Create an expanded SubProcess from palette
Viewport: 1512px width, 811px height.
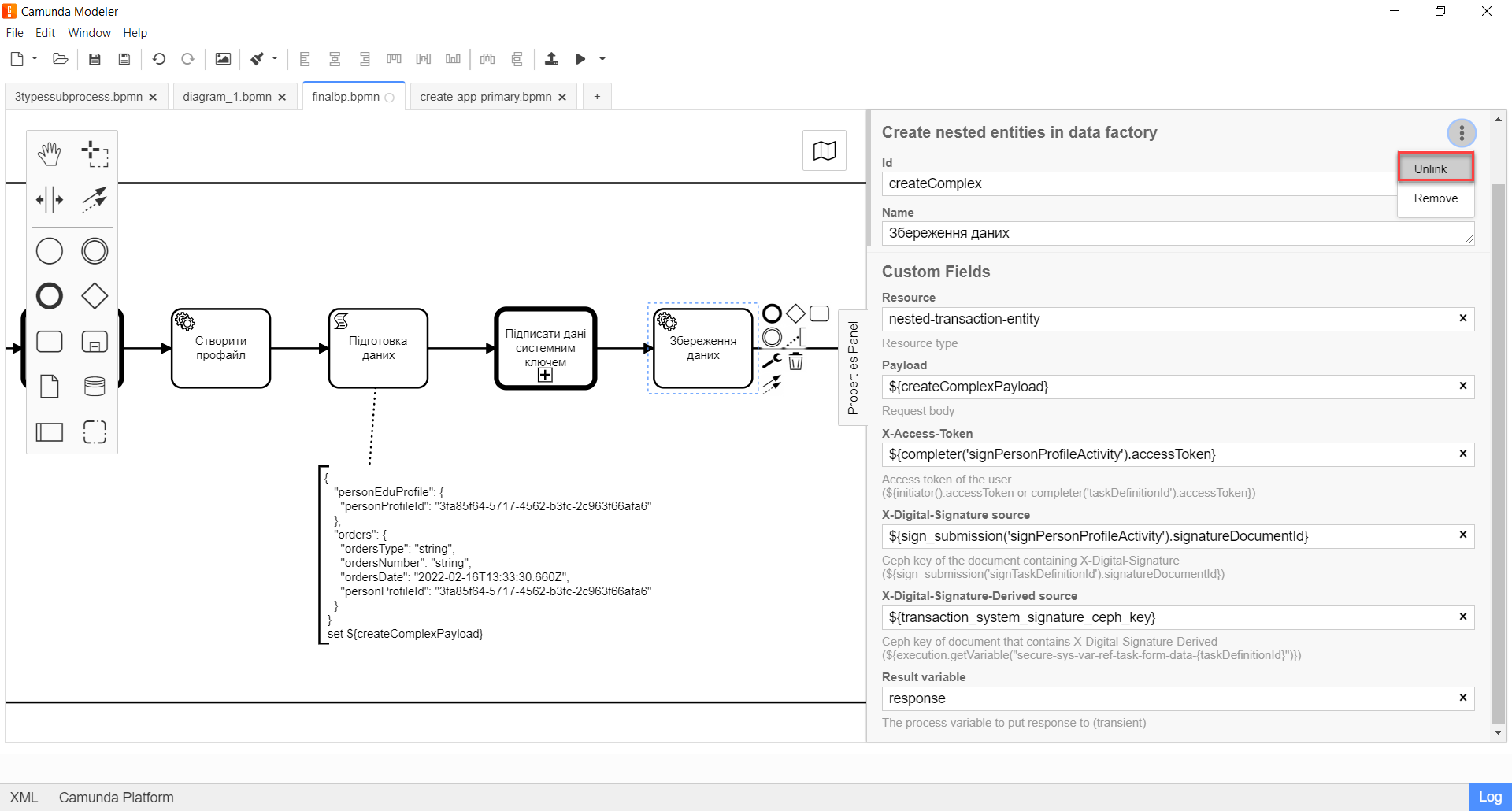[x=94, y=342]
